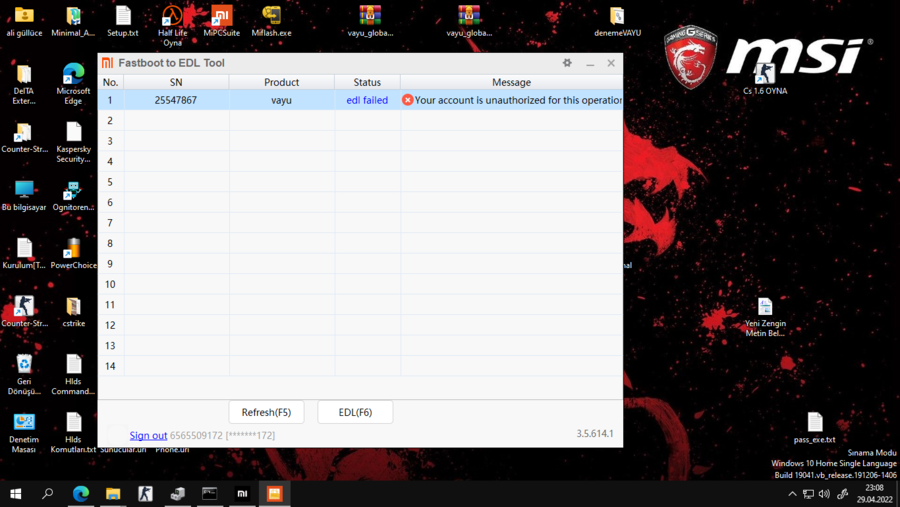Open the settings gear in Fastboot to EDL Tool

567,63
